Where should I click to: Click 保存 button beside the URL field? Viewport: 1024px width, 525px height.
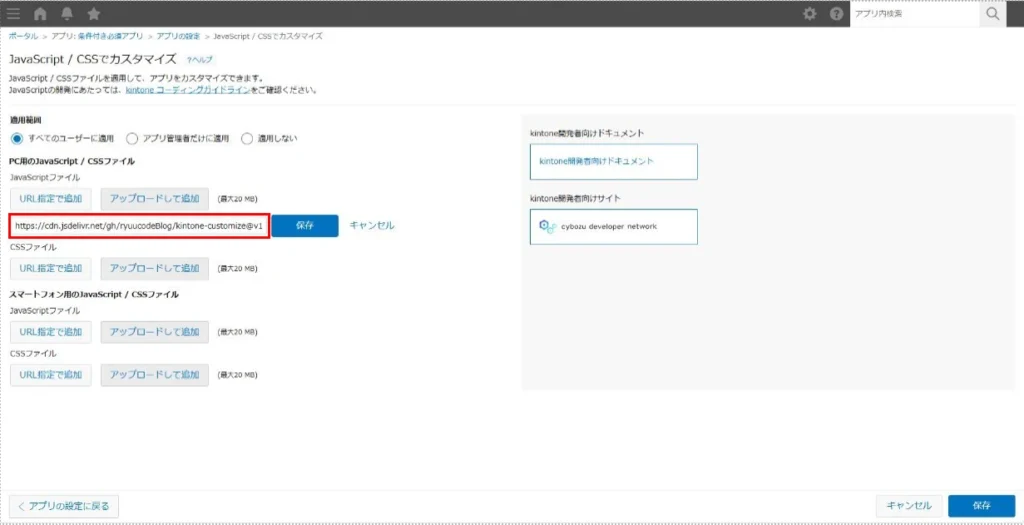[305, 225]
